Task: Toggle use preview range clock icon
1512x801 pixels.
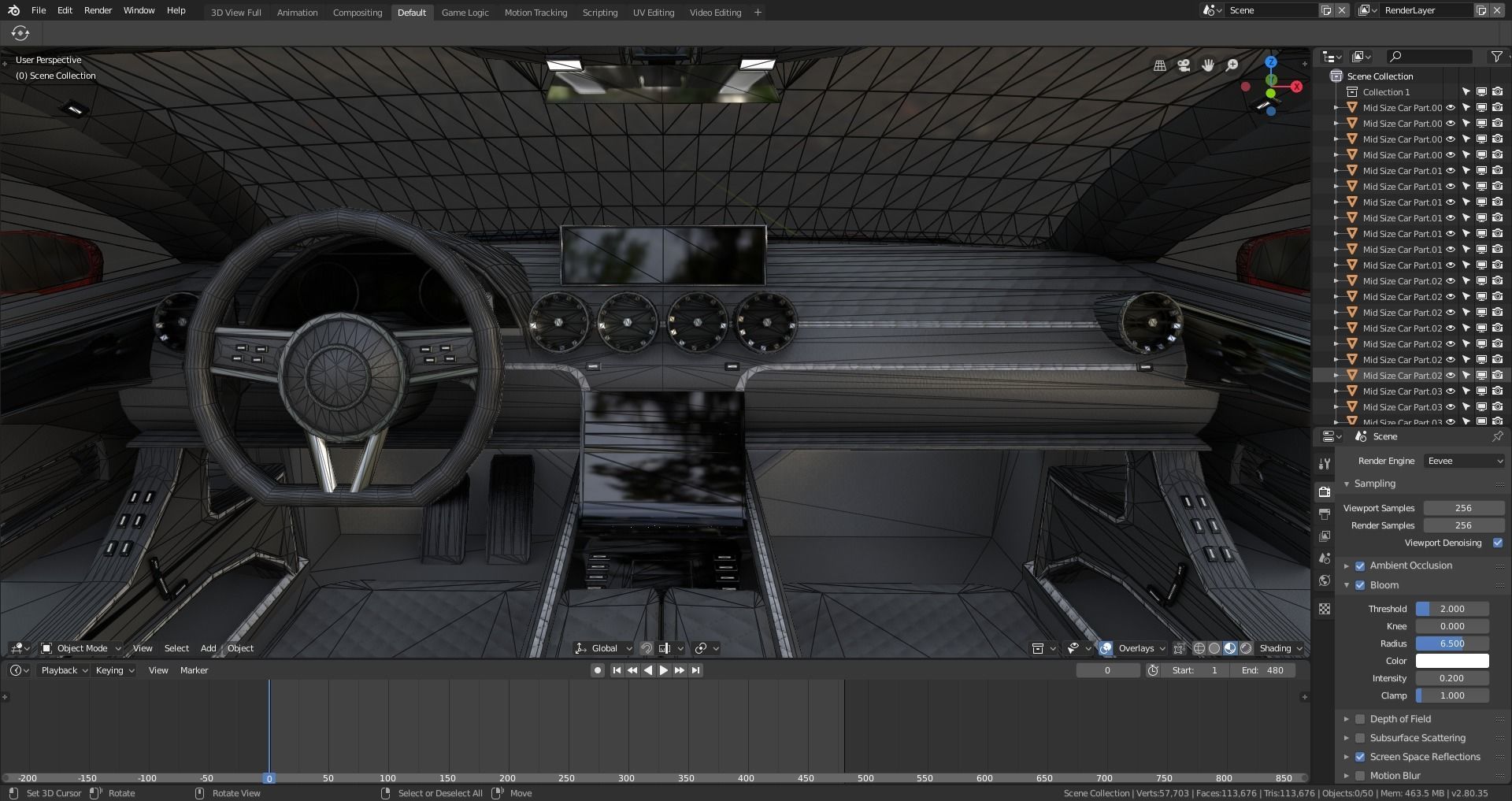Action: (x=1153, y=670)
